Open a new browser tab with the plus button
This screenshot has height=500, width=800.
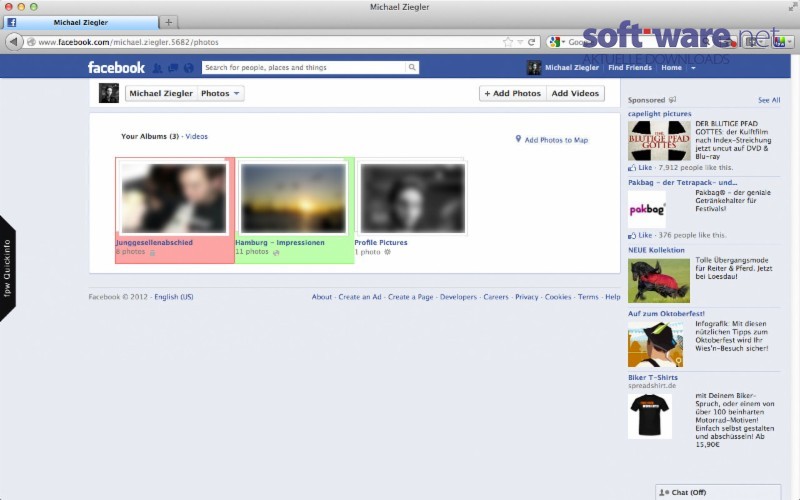tap(168, 22)
